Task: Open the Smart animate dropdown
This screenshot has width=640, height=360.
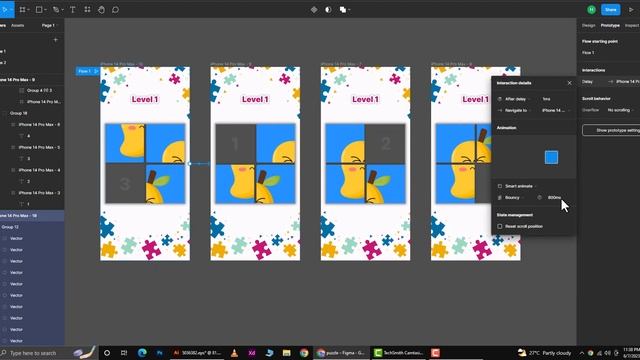Action: 521,186
